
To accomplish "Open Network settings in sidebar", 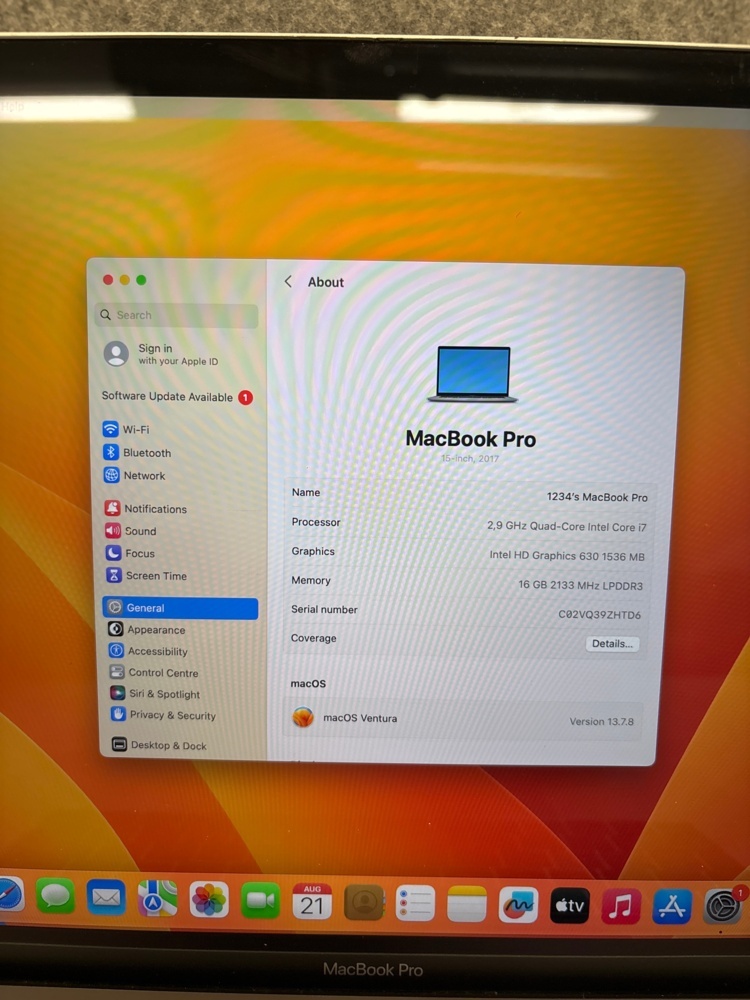I will (134, 476).
